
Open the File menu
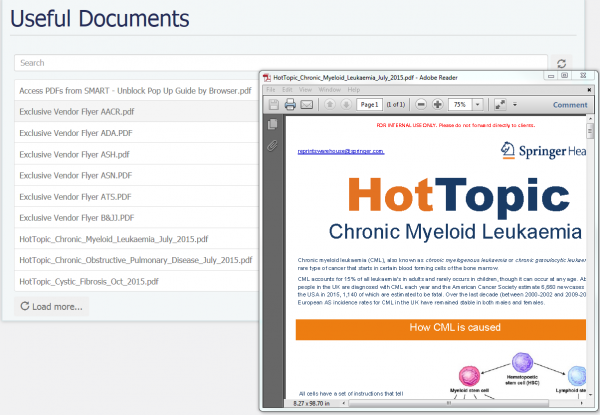point(271,89)
